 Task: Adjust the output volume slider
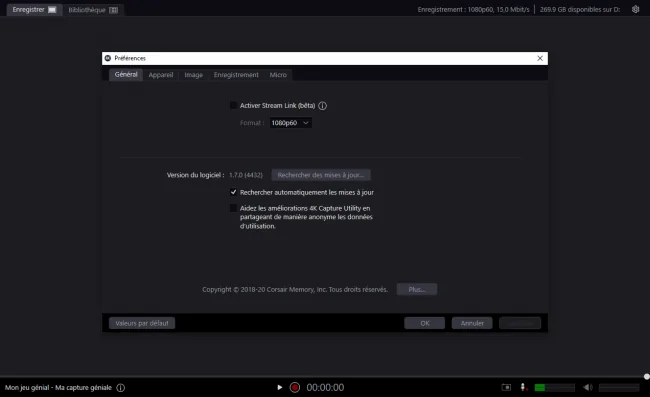pyautogui.click(x=619, y=387)
